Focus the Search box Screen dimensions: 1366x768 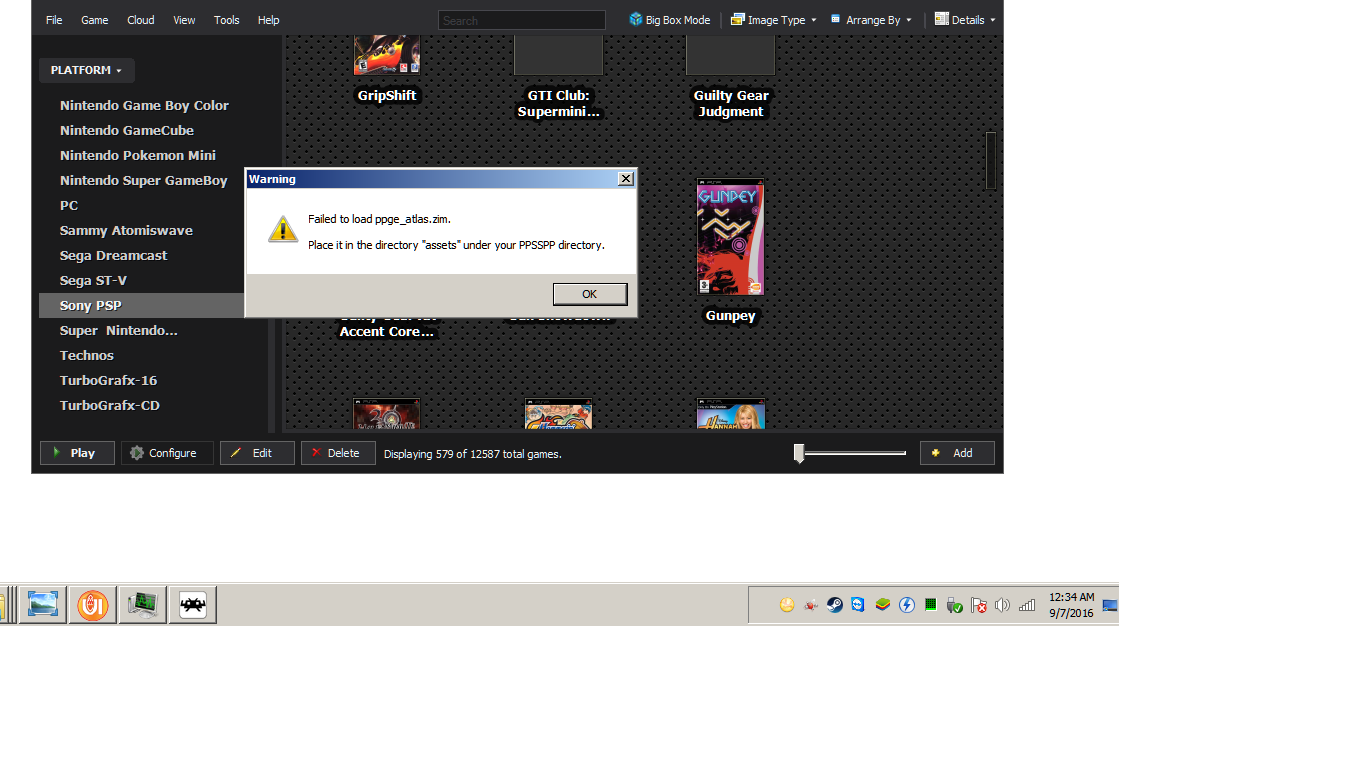click(522, 20)
